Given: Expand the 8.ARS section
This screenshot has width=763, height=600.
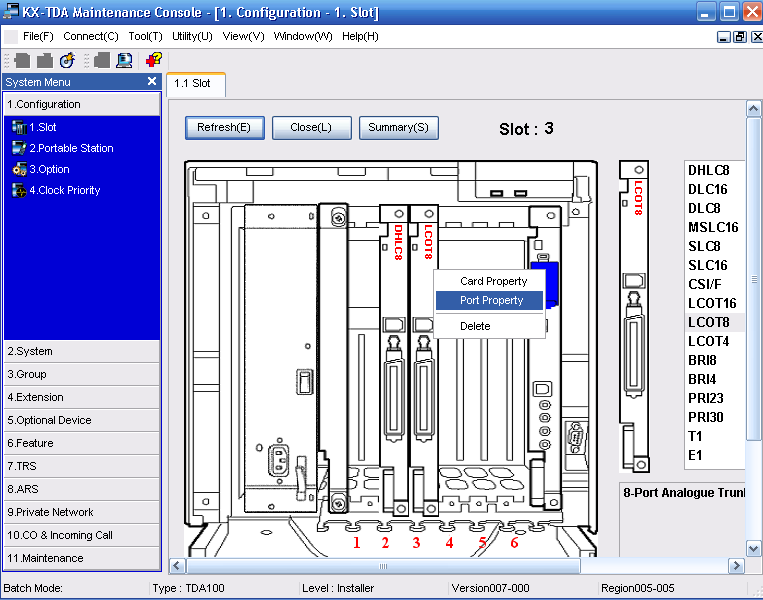Looking at the screenshot, I should coord(82,489).
